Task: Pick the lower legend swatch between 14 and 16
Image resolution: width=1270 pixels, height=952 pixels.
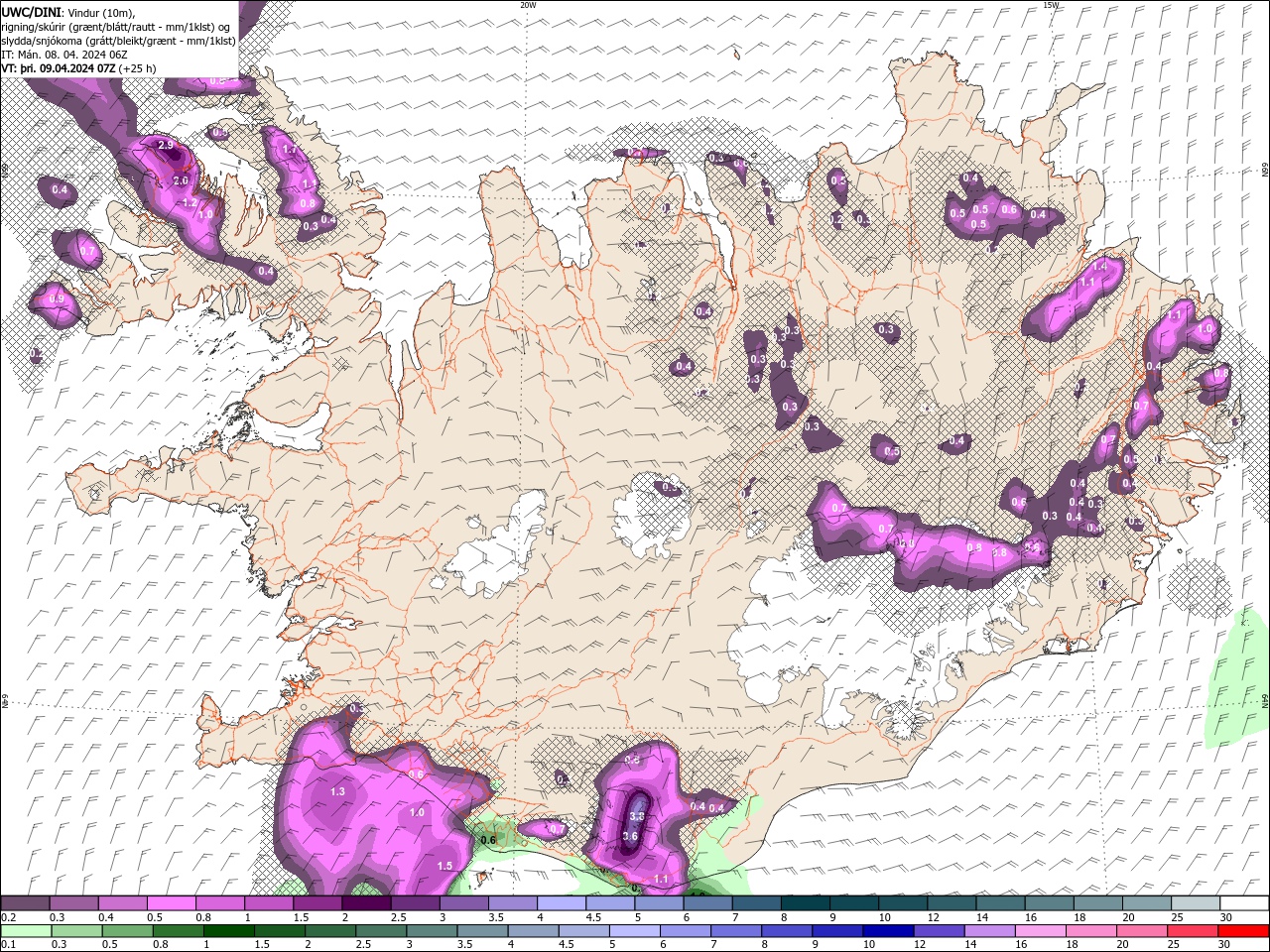Action: [990, 931]
